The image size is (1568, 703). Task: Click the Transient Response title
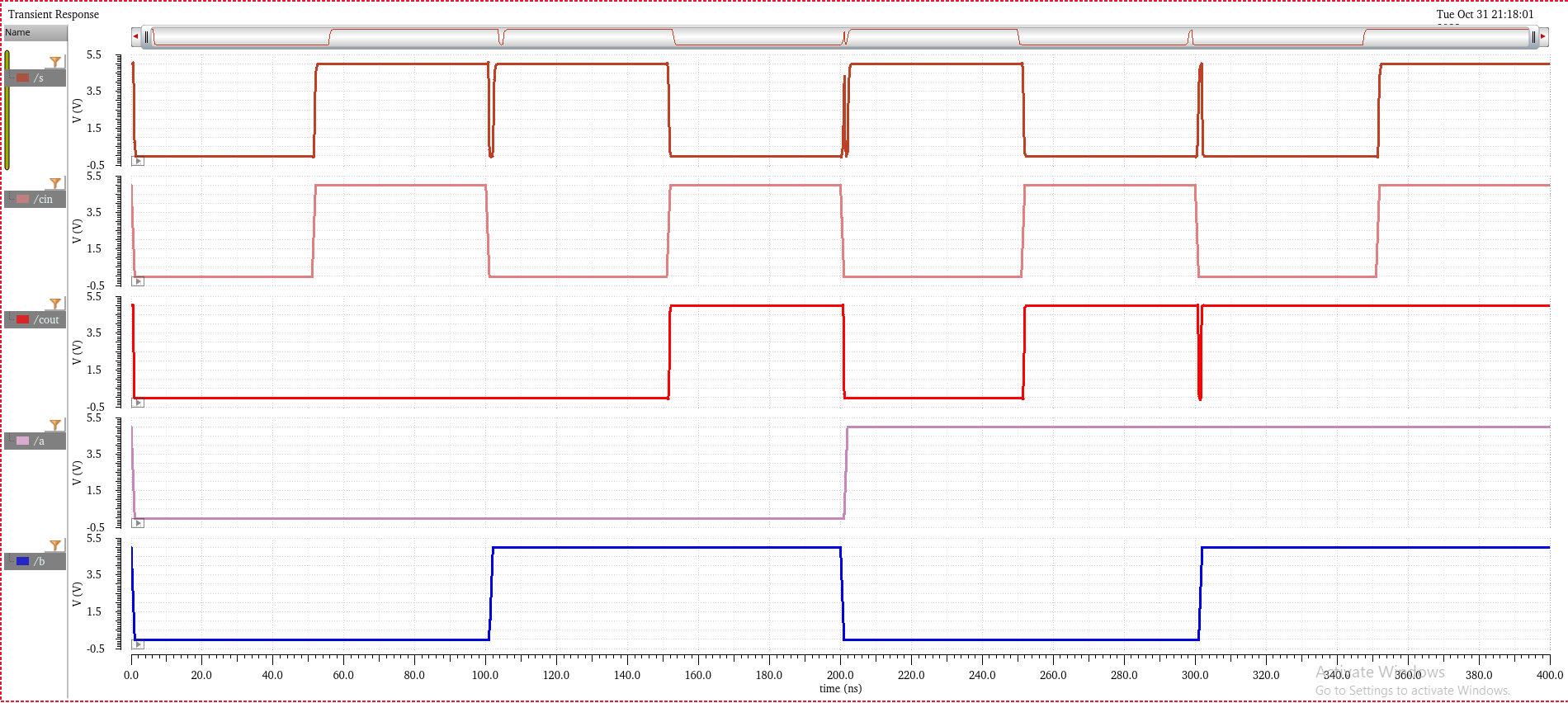click(54, 14)
